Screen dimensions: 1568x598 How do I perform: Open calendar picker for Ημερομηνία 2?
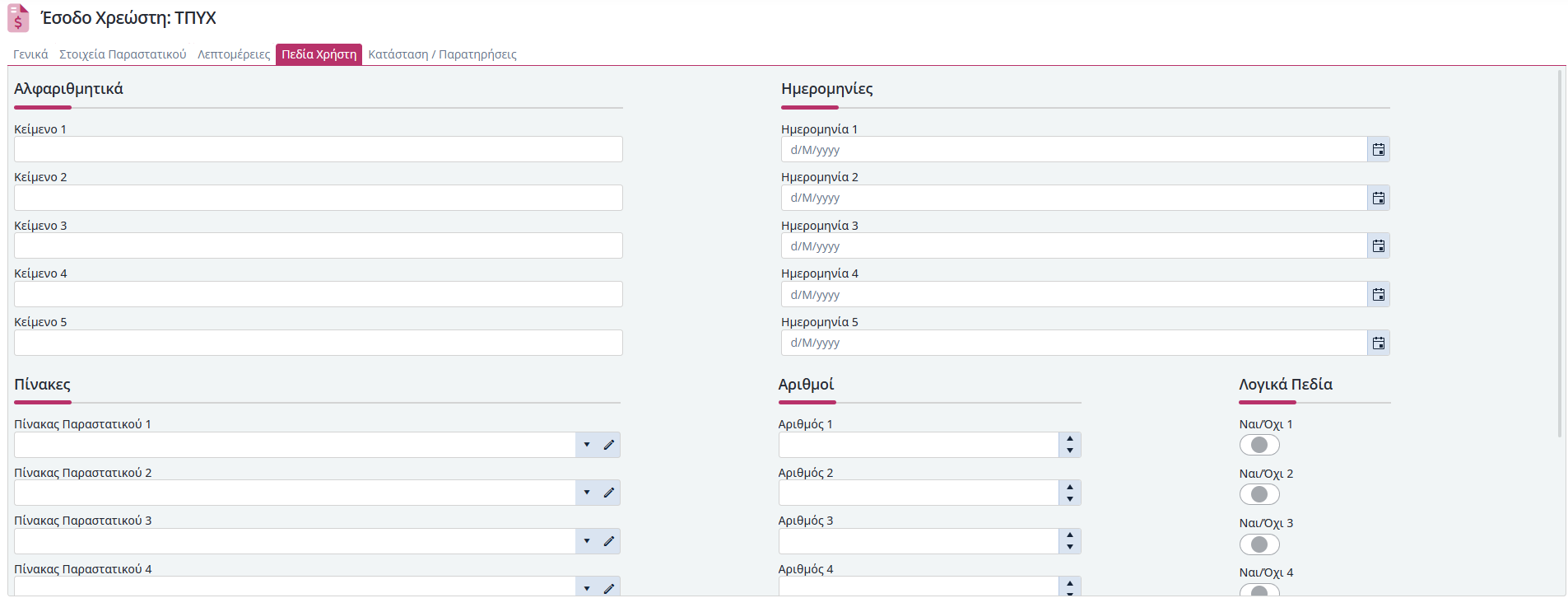tap(1379, 198)
